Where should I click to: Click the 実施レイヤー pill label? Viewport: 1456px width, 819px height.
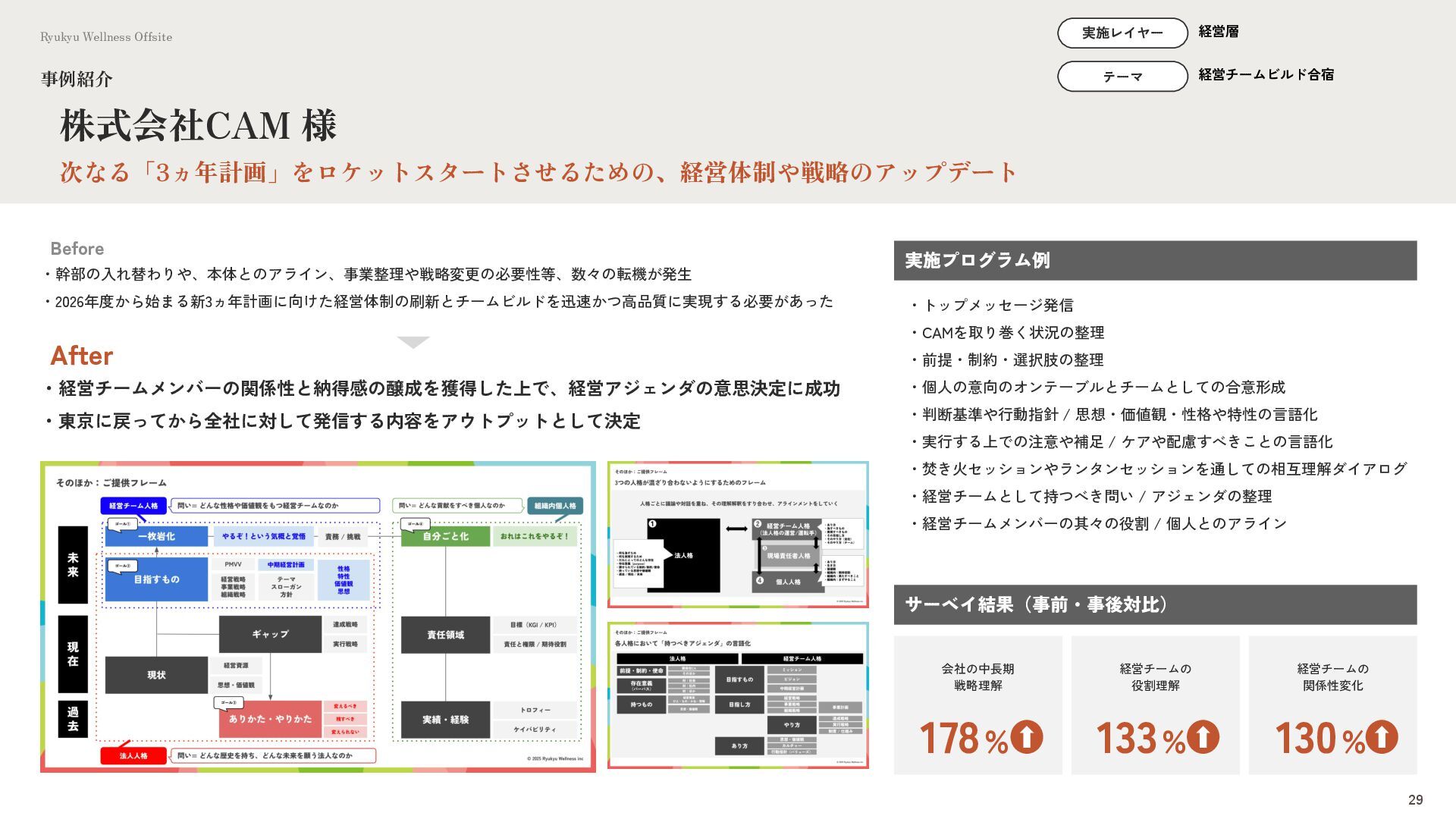pos(1122,33)
